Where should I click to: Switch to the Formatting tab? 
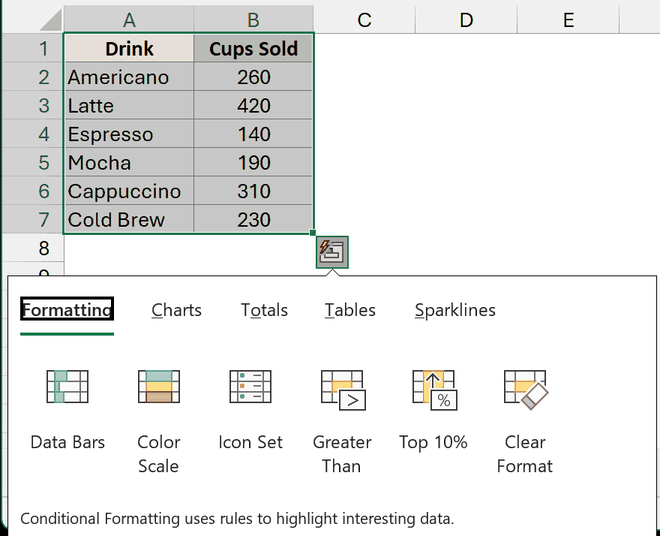67,310
